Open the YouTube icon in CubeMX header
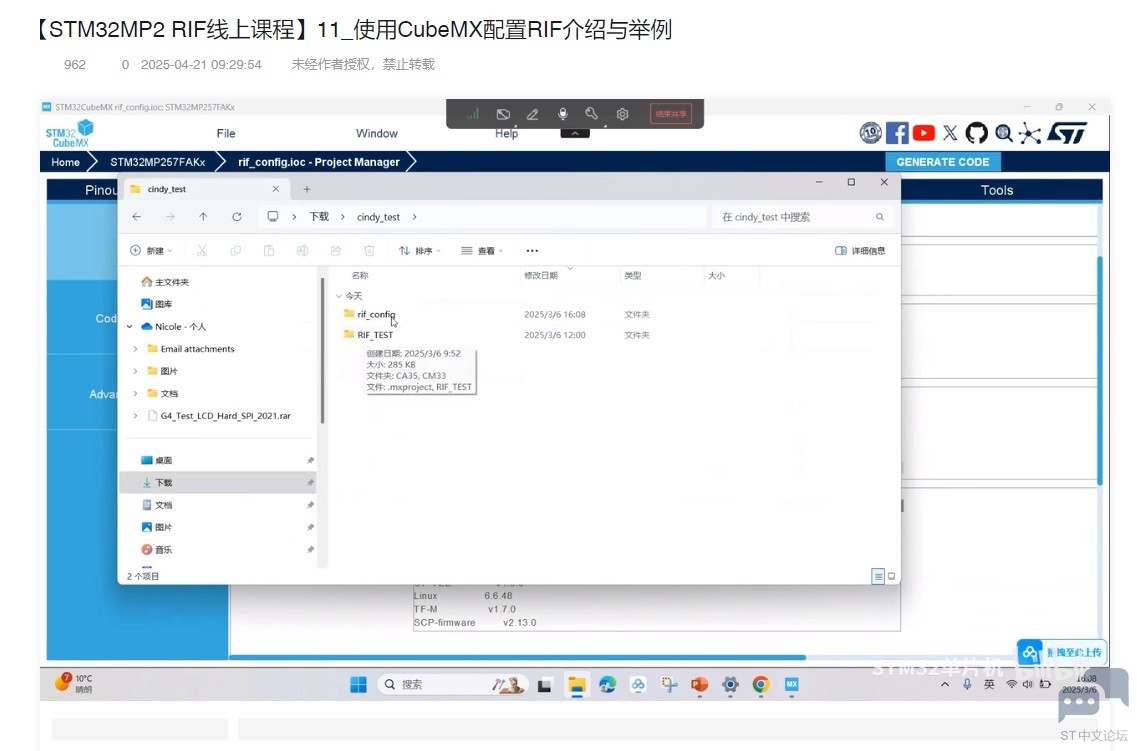The height and width of the screenshot is (751, 1137). coord(924,133)
